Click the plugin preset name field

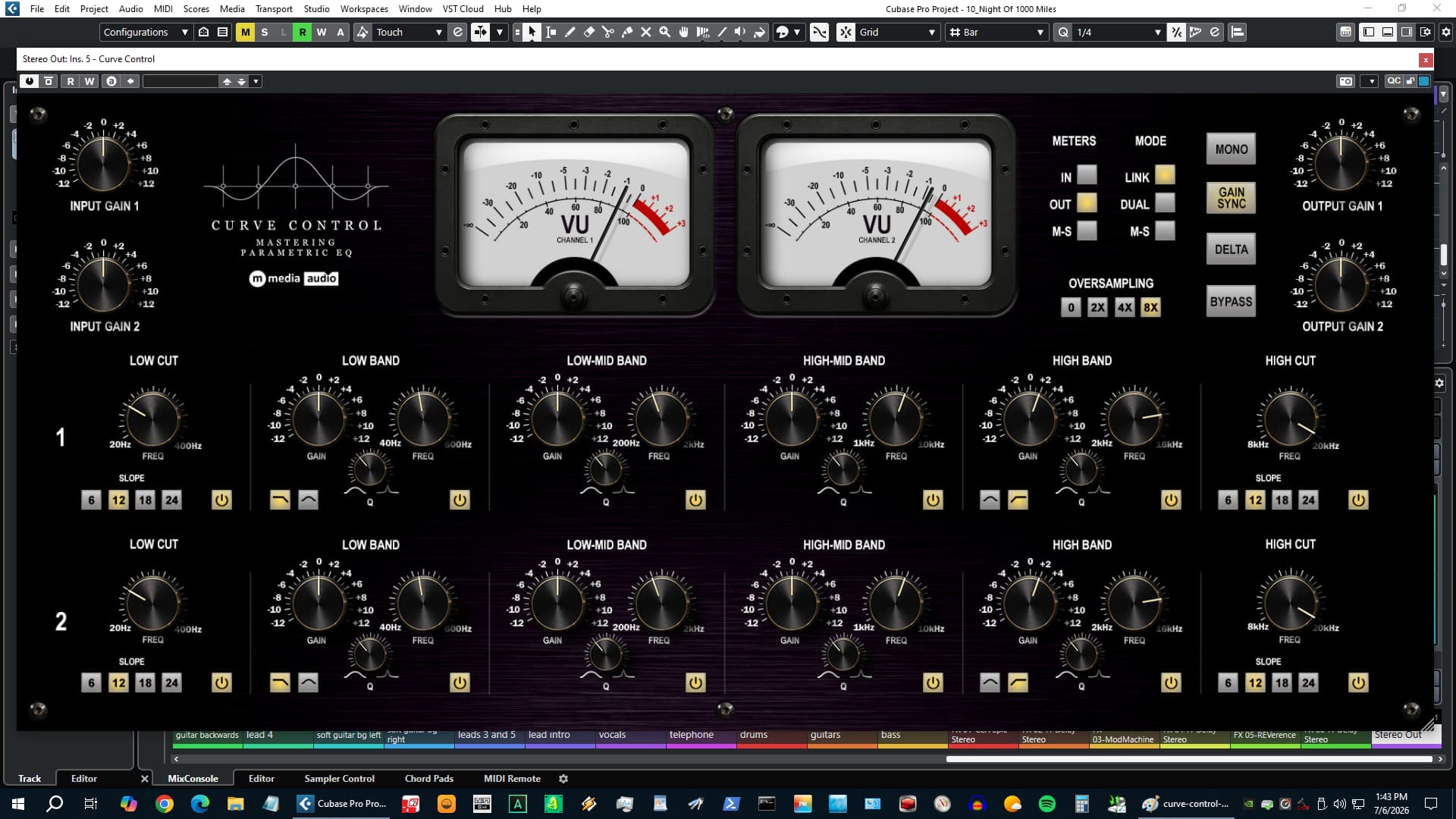coord(180,81)
